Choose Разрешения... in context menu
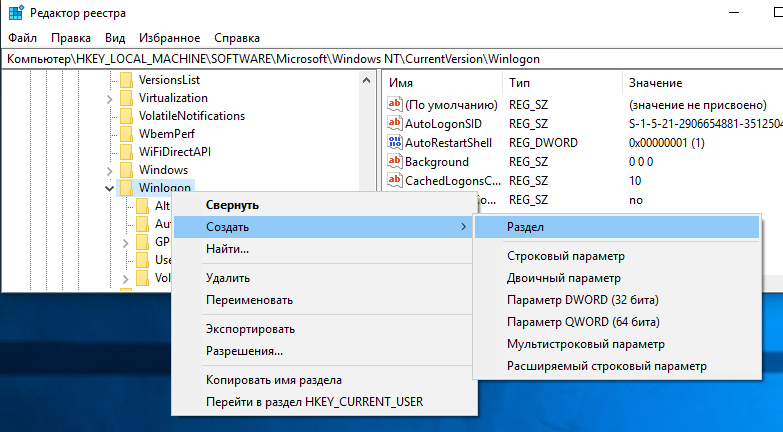783x432 pixels. tap(244, 351)
